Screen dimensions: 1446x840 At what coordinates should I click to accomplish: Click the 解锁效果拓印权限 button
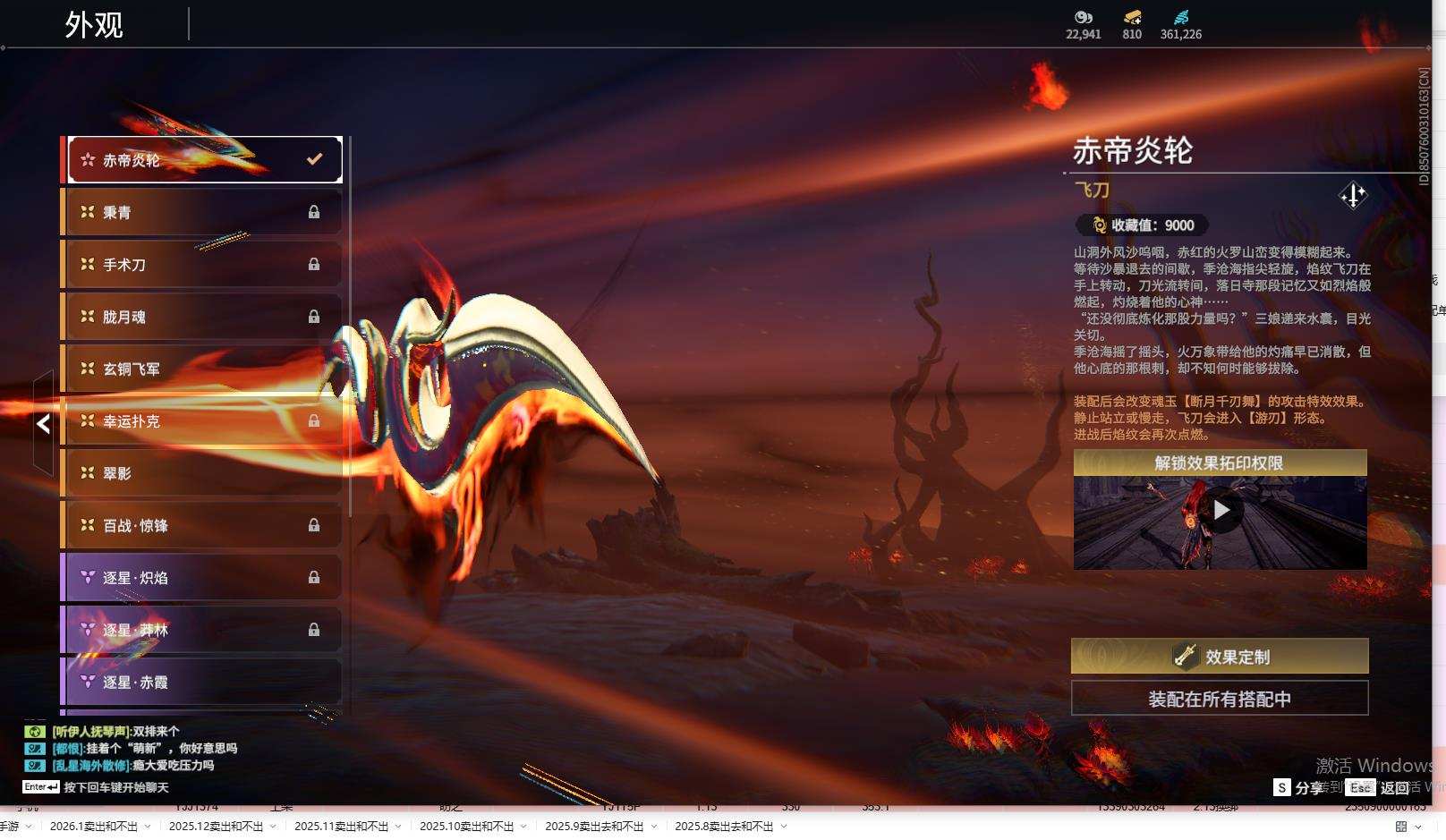1220,462
